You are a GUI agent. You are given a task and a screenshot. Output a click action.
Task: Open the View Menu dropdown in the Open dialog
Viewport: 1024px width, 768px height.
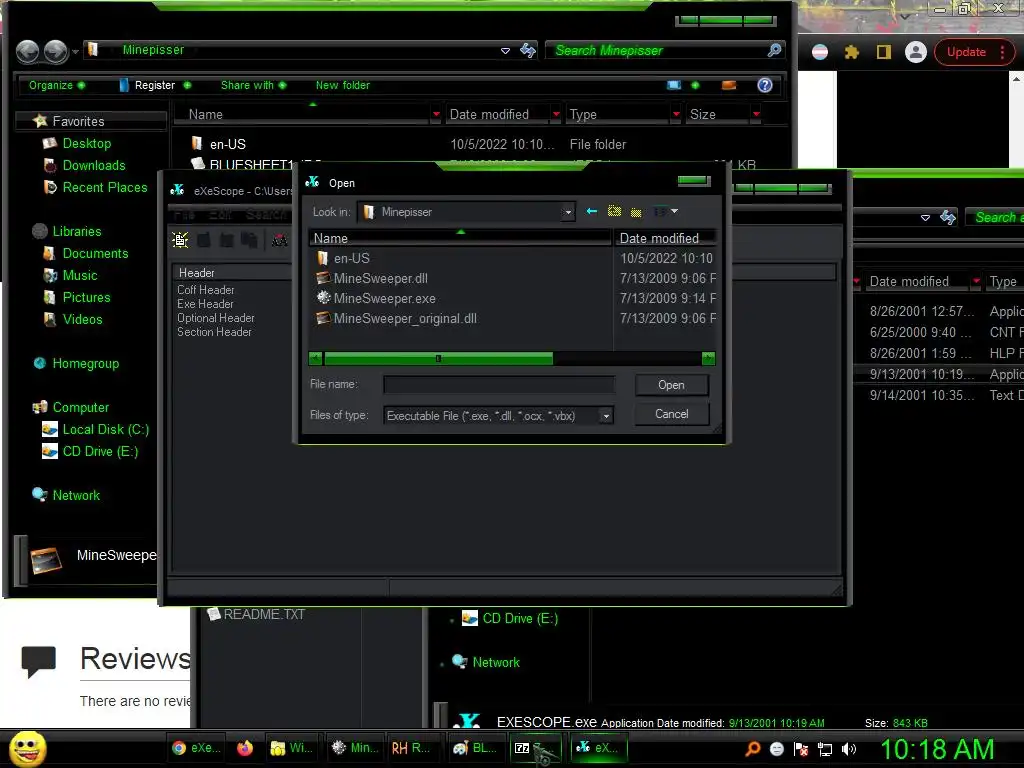[667, 212]
